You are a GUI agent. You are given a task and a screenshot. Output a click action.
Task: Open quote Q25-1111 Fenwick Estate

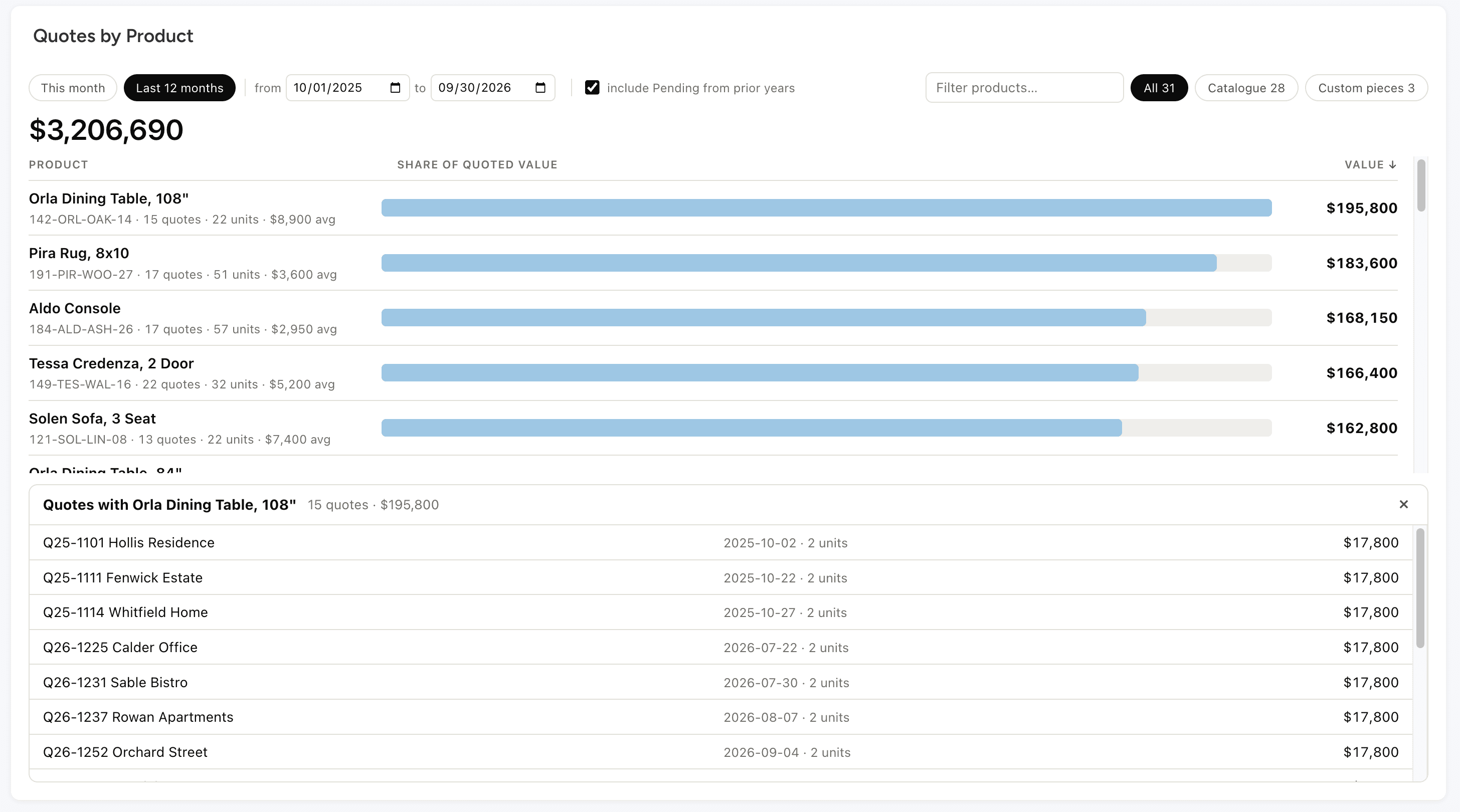pyautogui.click(x=720, y=577)
